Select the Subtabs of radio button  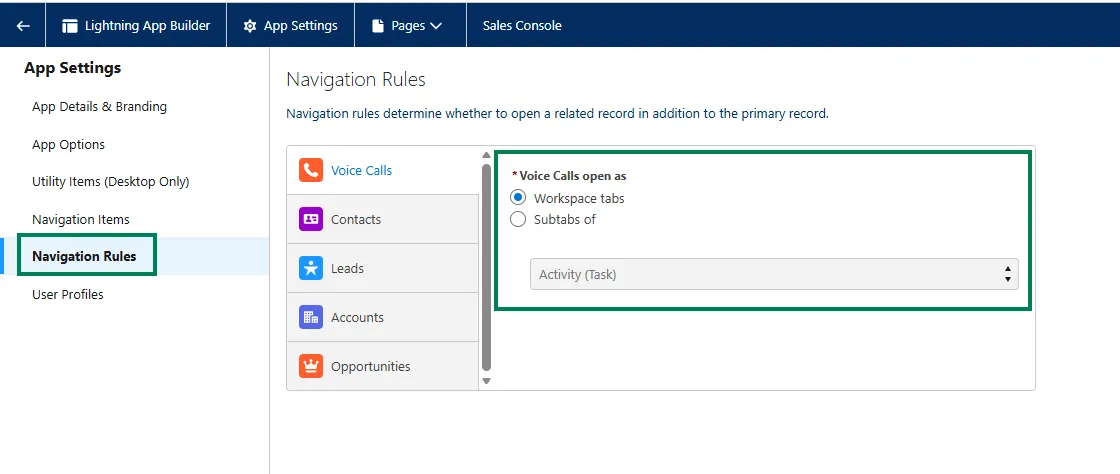click(519, 219)
